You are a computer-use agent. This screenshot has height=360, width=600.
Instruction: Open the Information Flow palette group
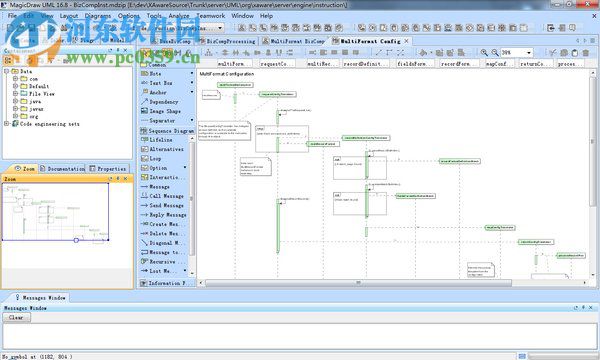point(167,283)
